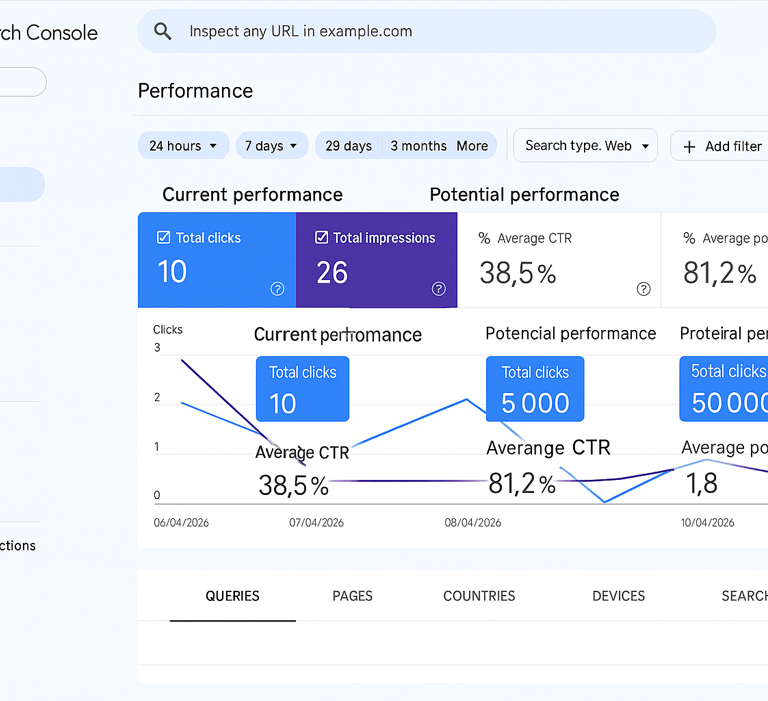
Task: Click the plus icon beside Add filter
Action: point(689,146)
